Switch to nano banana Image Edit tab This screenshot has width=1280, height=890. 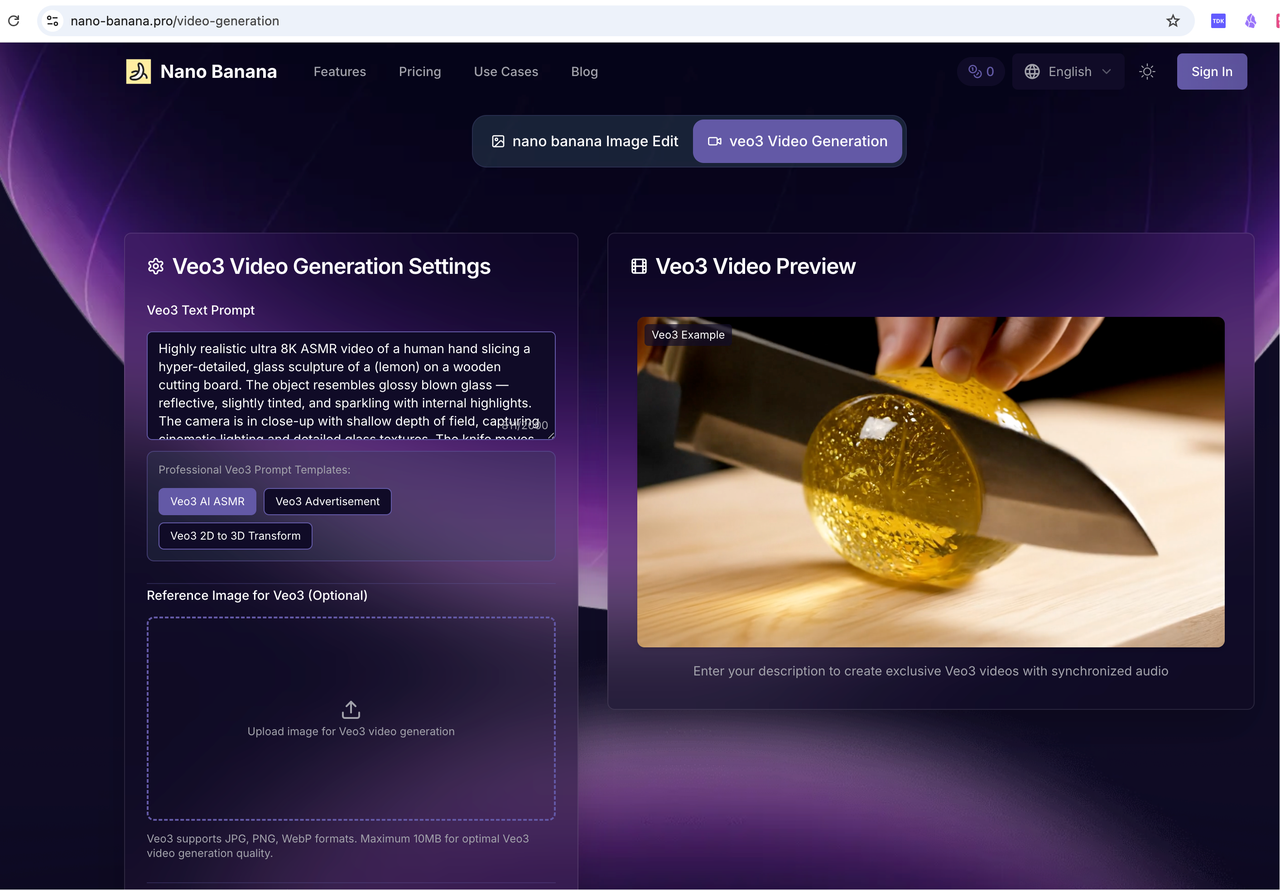[x=584, y=141]
